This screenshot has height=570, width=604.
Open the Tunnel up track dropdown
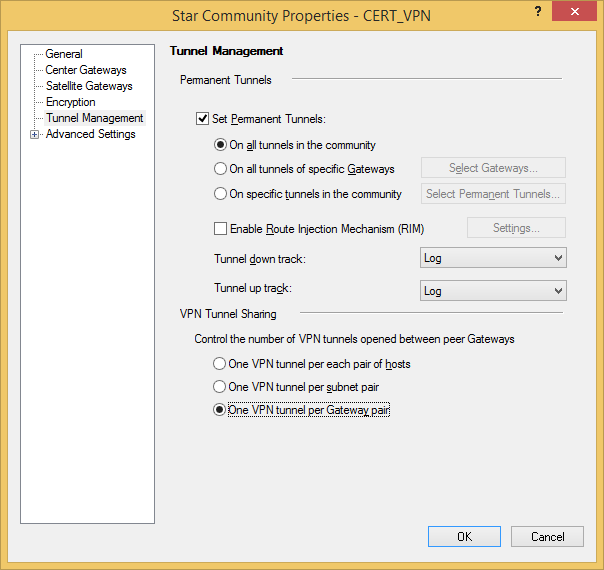click(493, 291)
